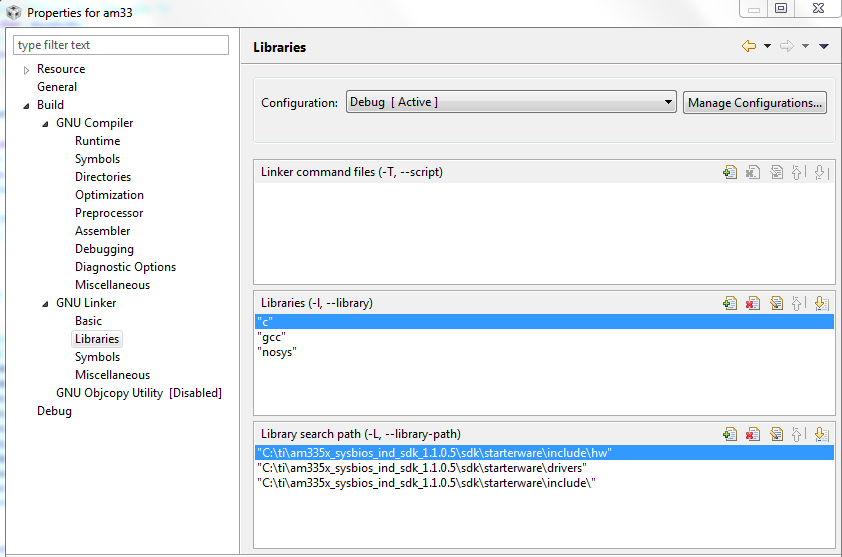
Task: Select the starterware\drivers search path
Action: 545,468
